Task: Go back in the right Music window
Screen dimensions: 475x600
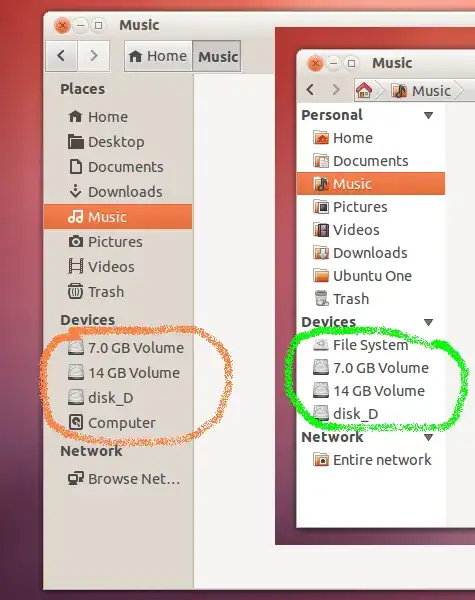Action: tap(310, 90)
